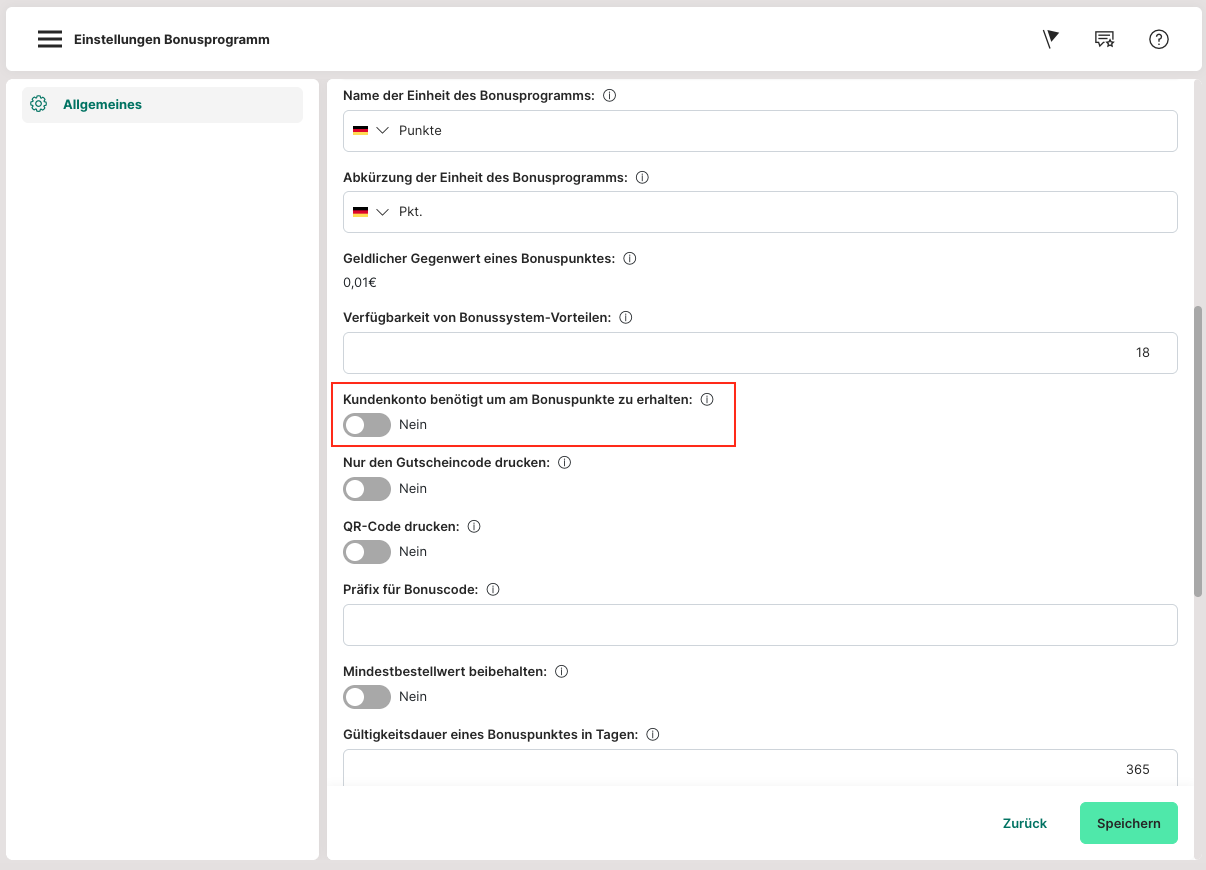1206x870 pixels.
Task: Show info for Präfix für Bonuscode
Action: click(493, 590)
